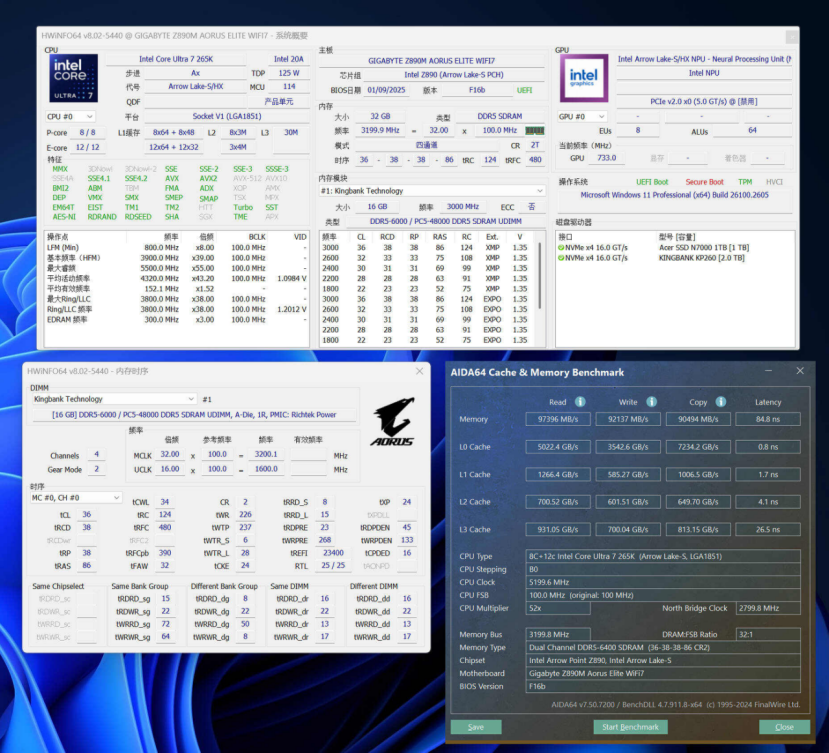Click the TDP 125 W value

pyautogui.click(x=289, y=73)
